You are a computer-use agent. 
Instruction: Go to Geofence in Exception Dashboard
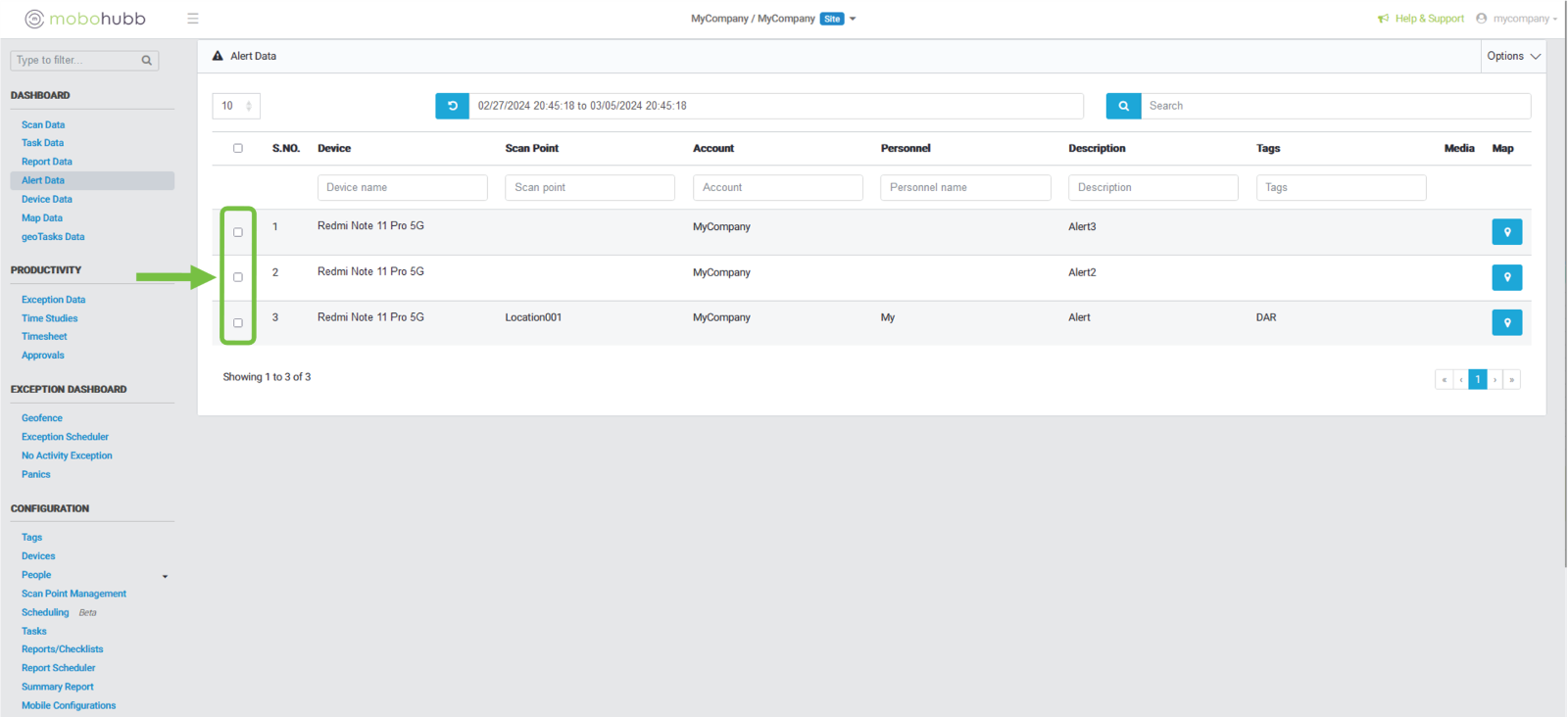click(x=42, y=418)
